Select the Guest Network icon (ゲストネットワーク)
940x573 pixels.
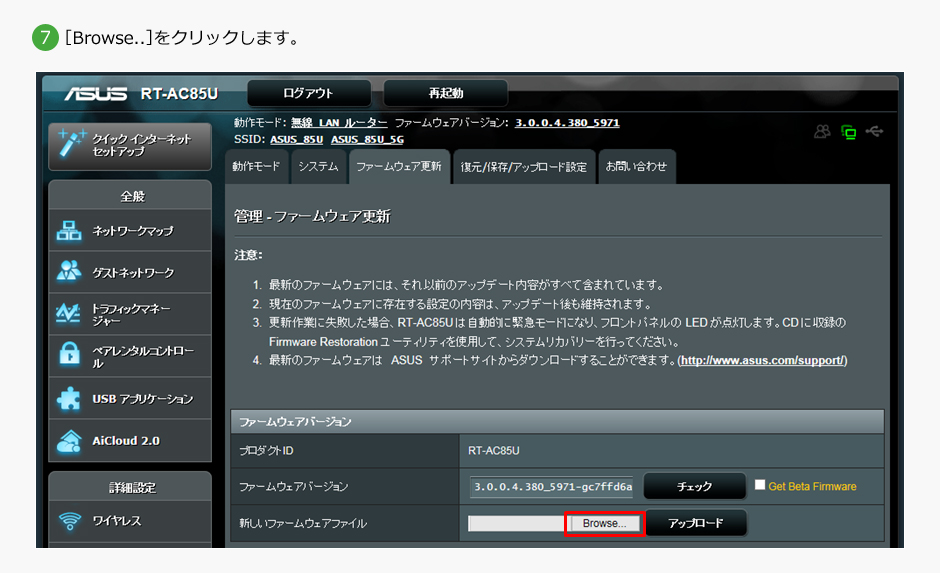69,272
